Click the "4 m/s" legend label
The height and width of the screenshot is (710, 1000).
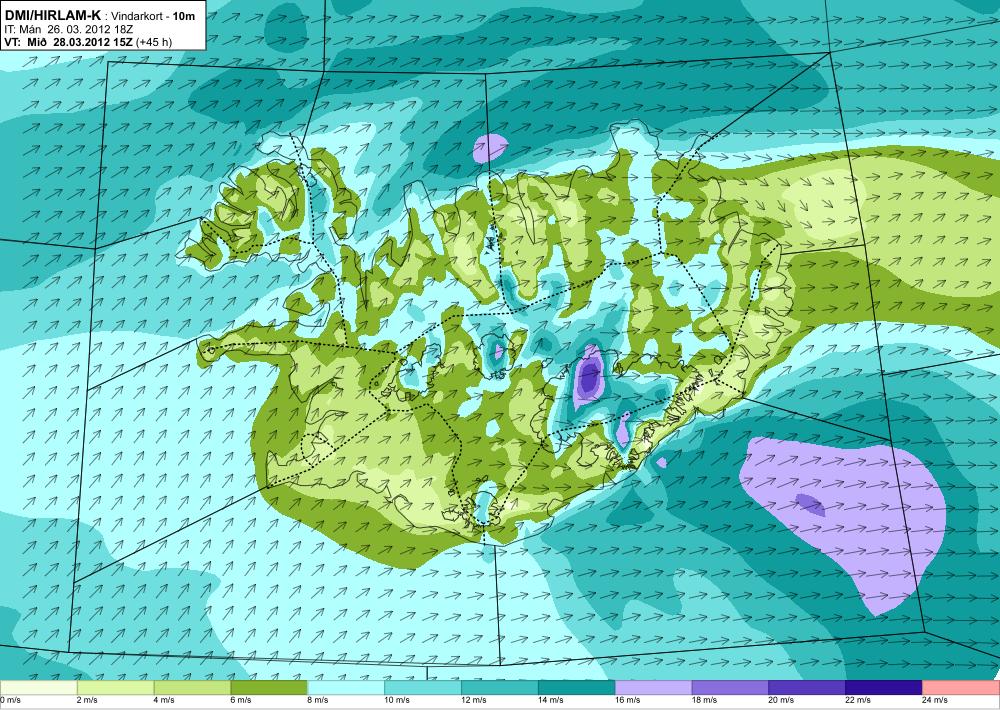[x=164, y=700]
